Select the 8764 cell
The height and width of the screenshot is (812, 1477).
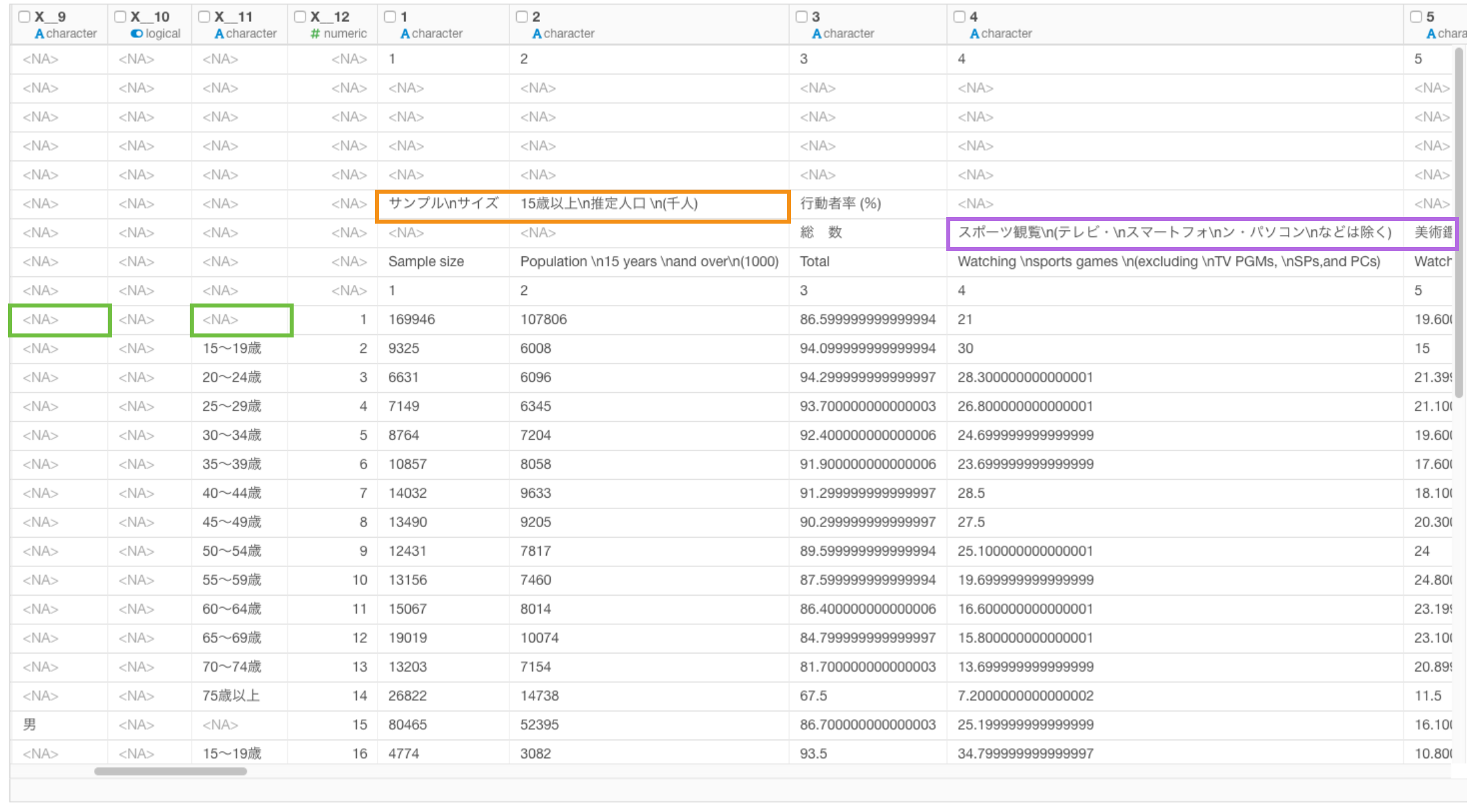tap(443, 435)
